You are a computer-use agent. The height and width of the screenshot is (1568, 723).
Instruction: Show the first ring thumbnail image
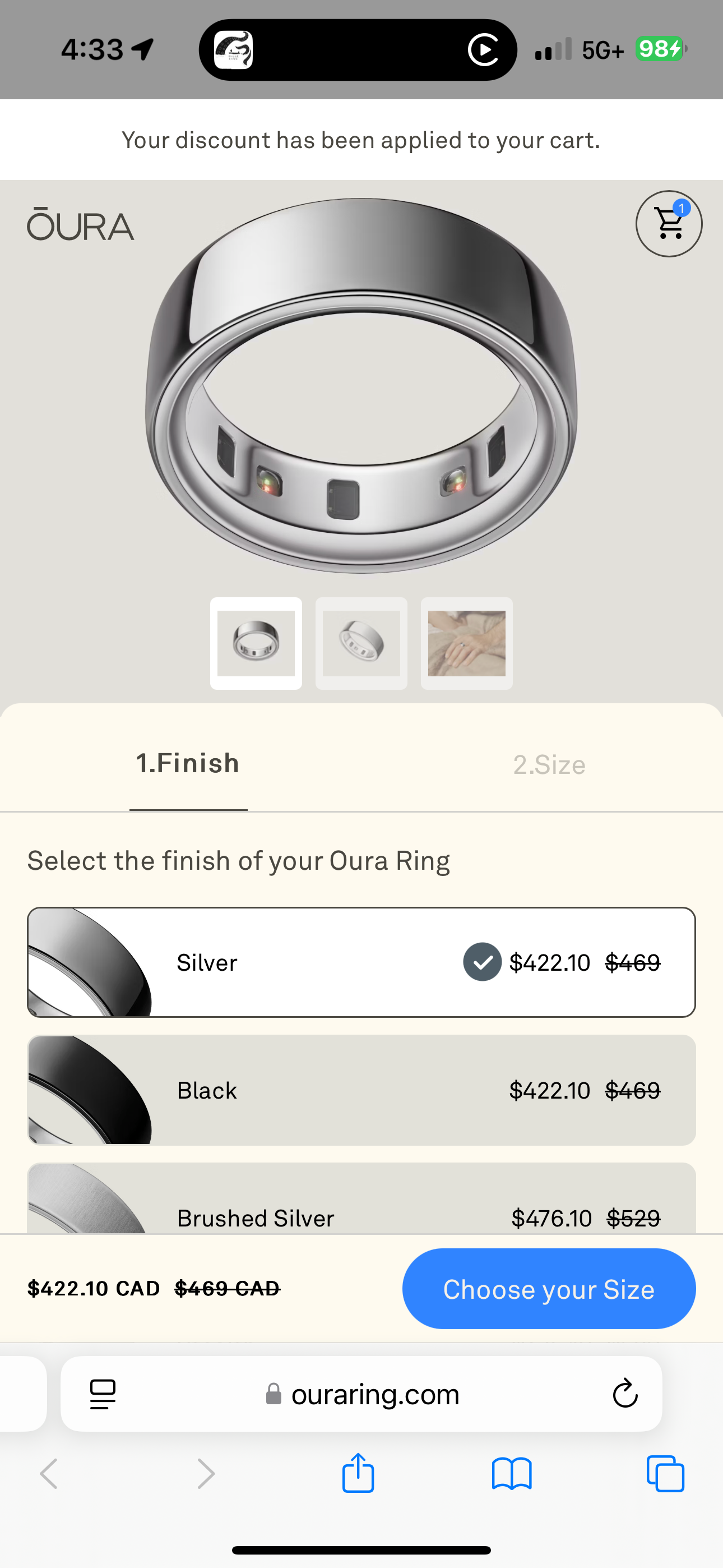point(256,643)
